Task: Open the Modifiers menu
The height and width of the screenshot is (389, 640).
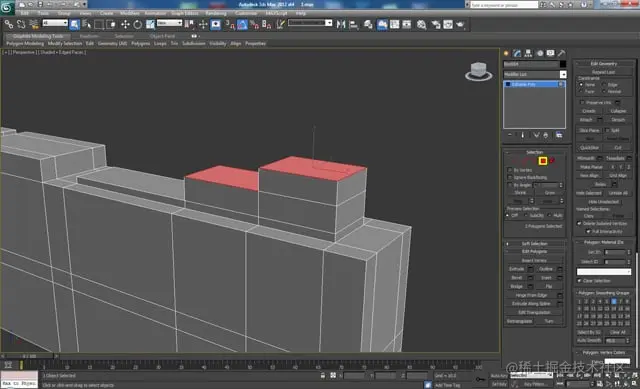Action: click(129, 13)
